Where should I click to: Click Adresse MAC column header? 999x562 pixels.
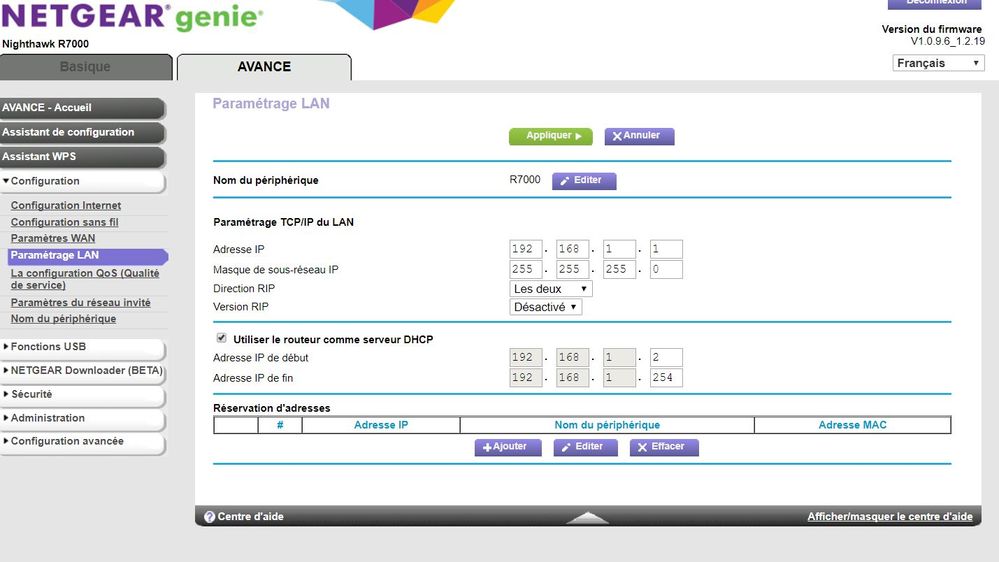(x=852, y=425)
